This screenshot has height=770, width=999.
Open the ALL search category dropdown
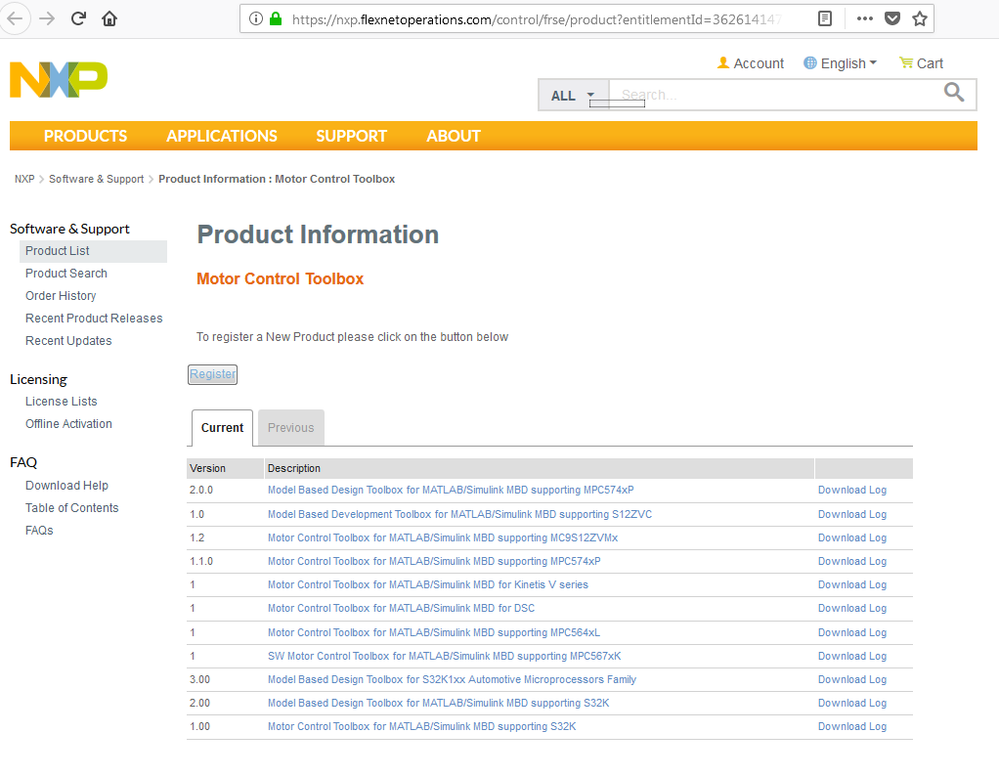573,96
